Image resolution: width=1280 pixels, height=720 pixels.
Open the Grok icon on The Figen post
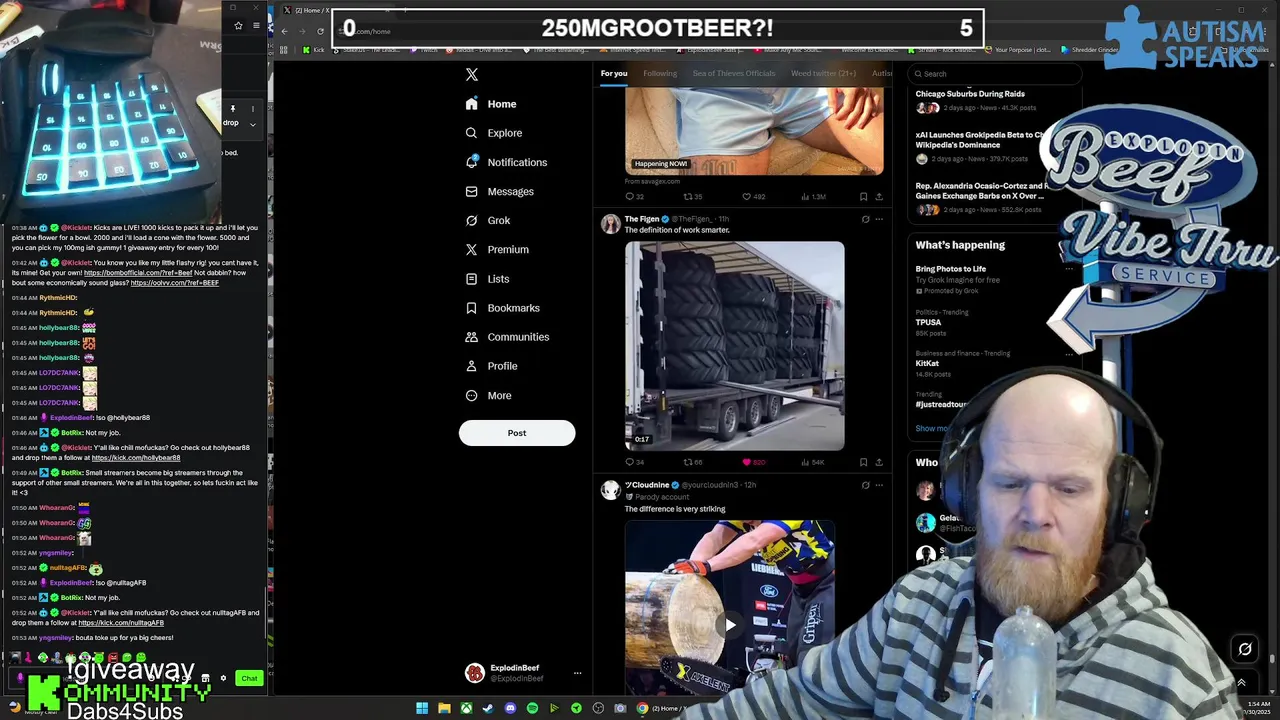pos(865,219)
